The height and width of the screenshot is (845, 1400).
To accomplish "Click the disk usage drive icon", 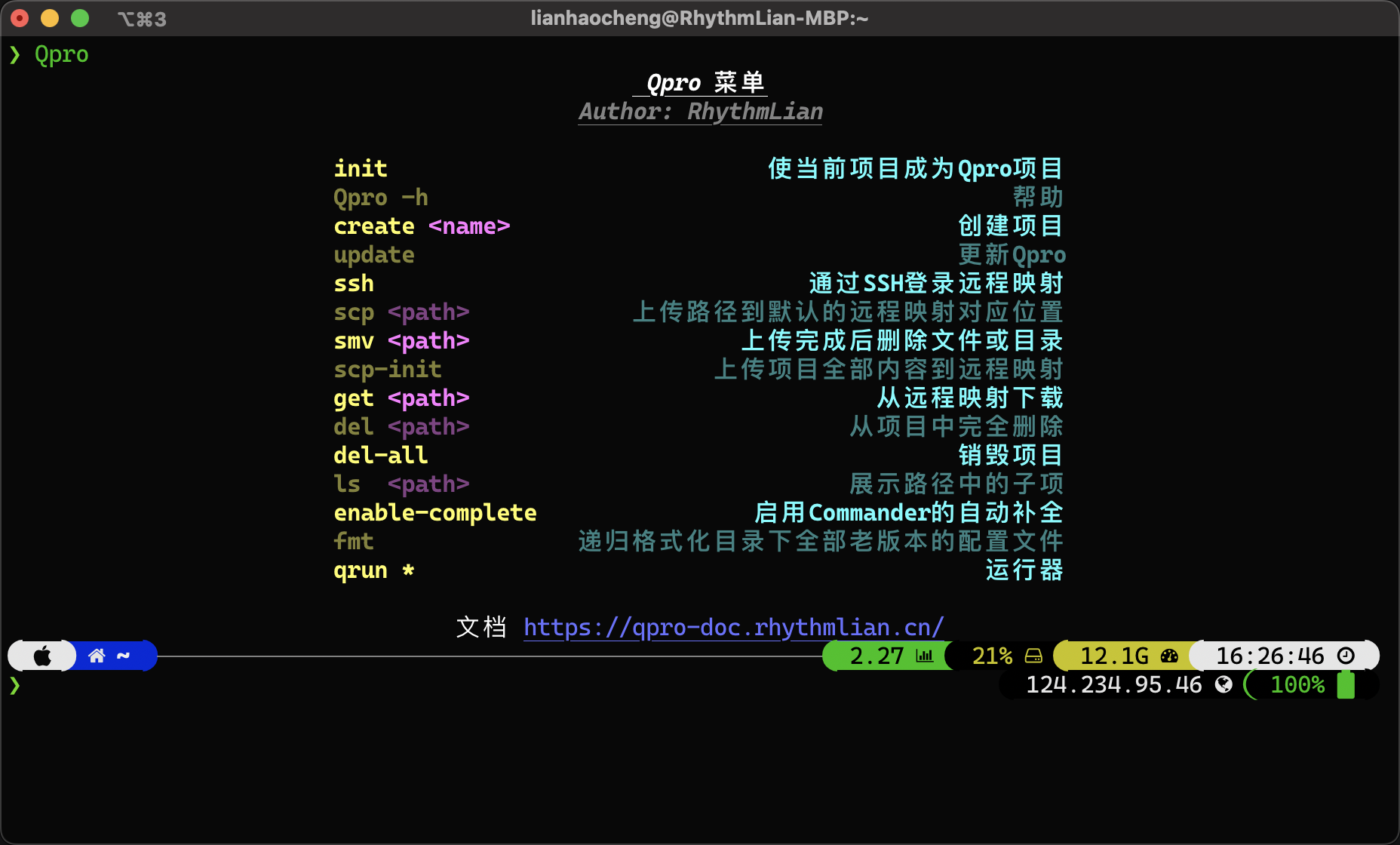I will 1033,656.
